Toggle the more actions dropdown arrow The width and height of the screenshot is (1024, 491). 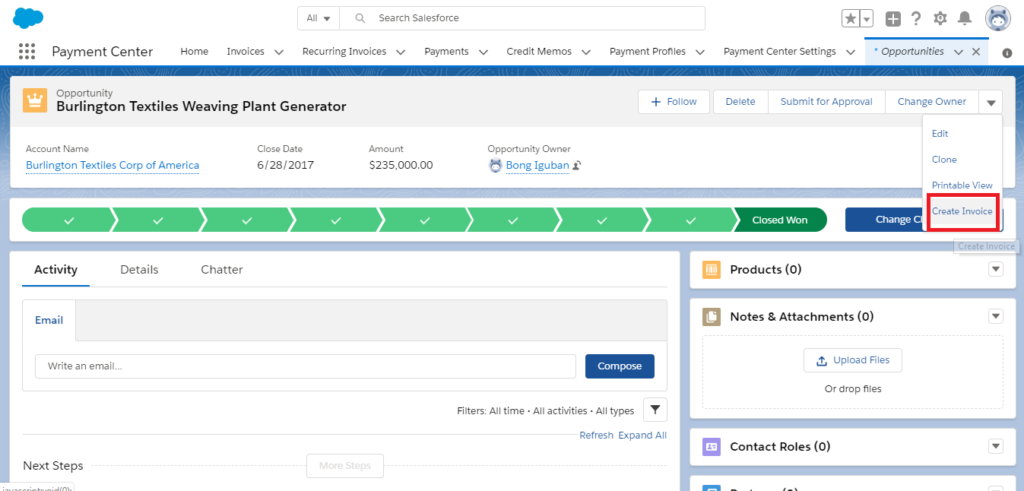click(x=991, y=102)
